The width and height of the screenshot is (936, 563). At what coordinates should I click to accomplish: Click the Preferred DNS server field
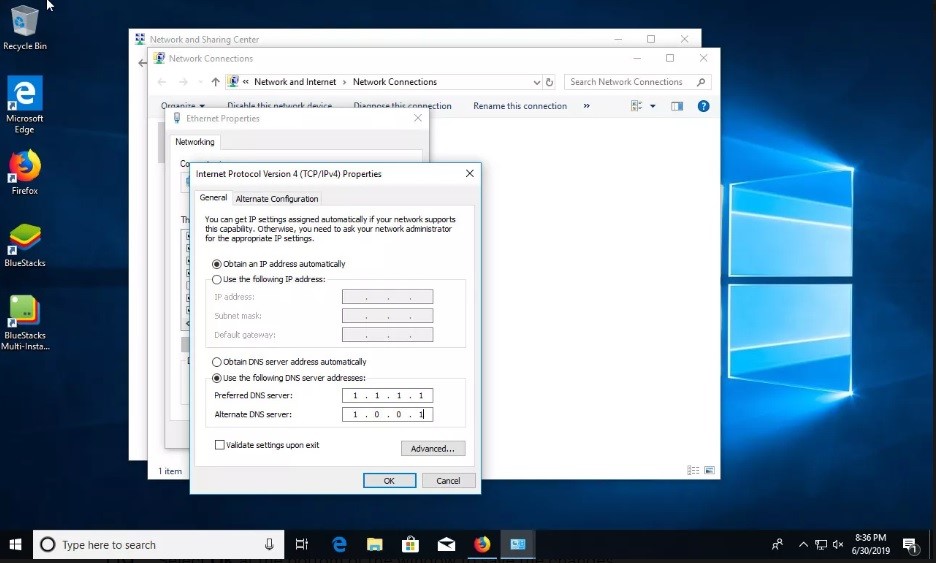pos(387,396)
